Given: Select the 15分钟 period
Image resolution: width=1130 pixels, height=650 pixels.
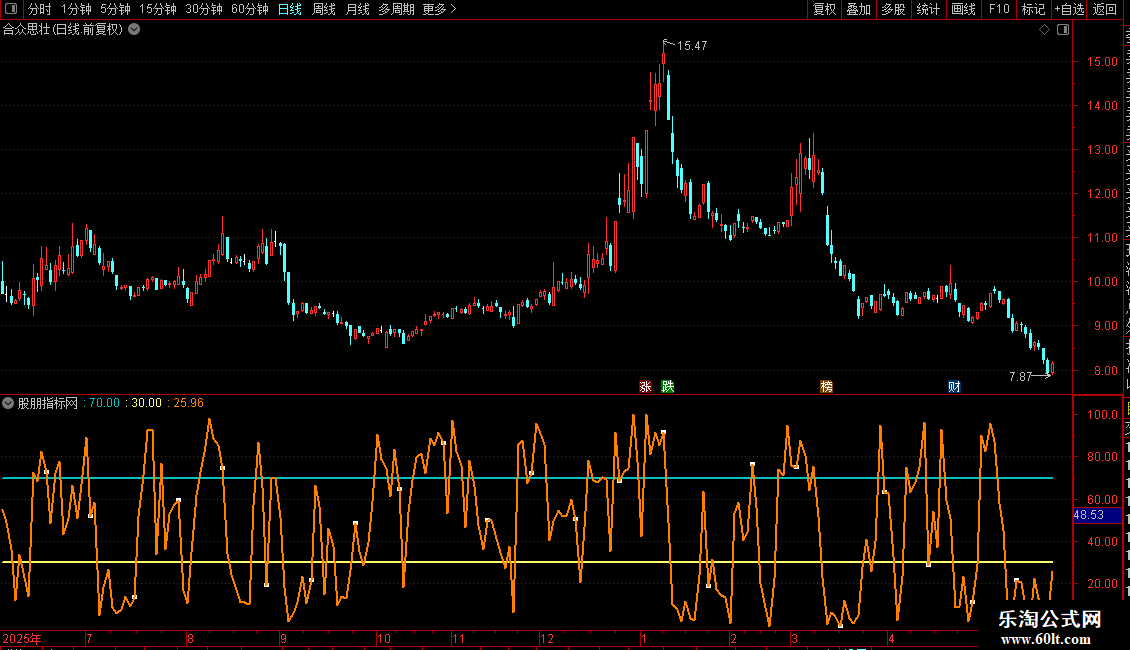Looking at the screenshot, I should (157, 9).
